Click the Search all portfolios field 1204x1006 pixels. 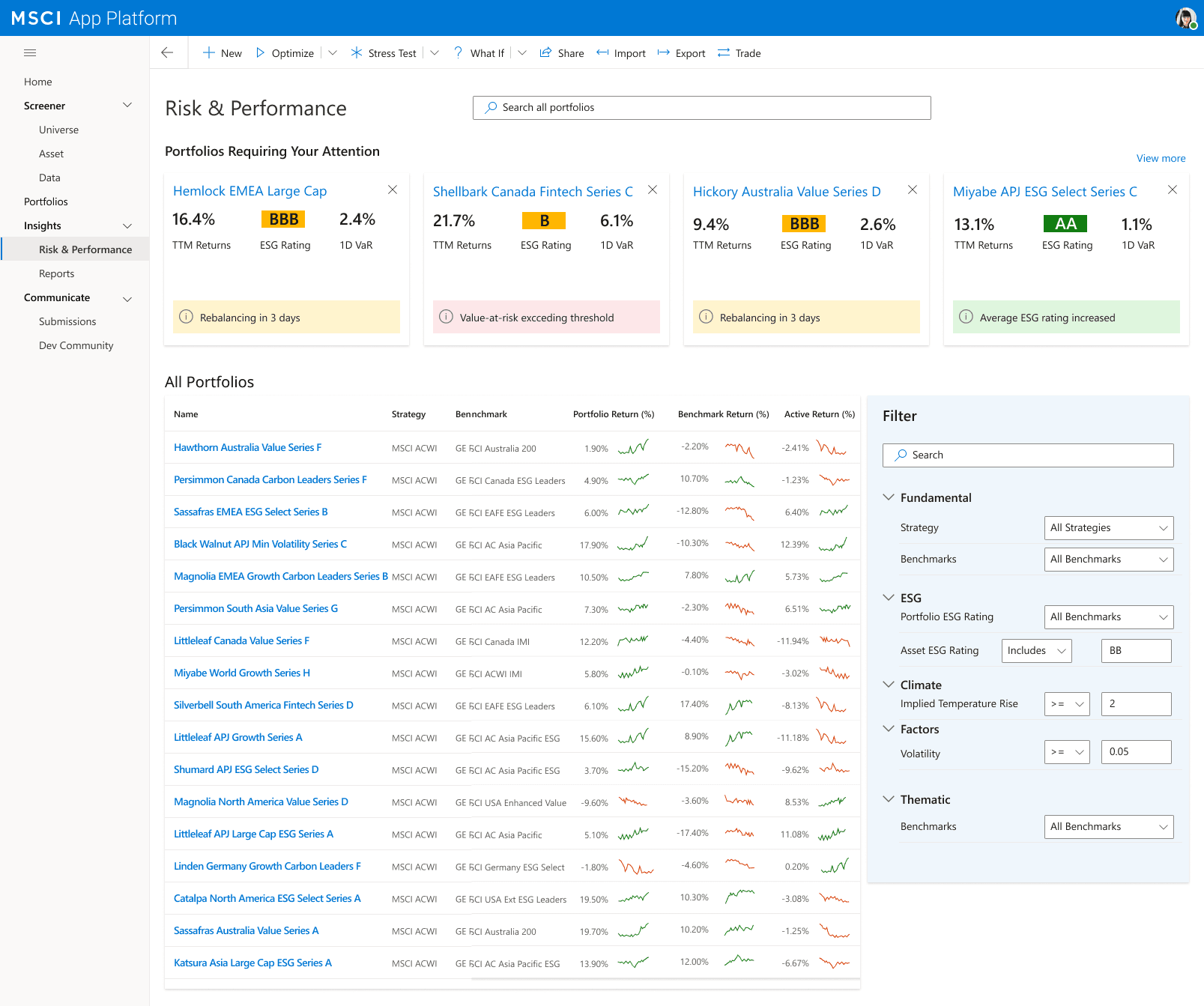pos(701,107)
